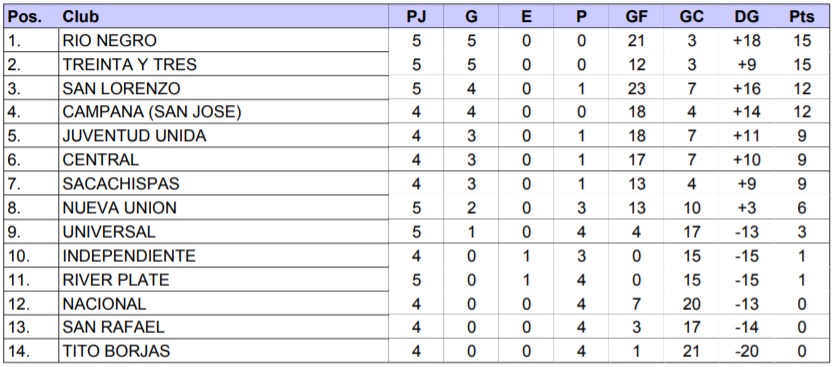Select the -20 goal difference cell

pos(746,352)
